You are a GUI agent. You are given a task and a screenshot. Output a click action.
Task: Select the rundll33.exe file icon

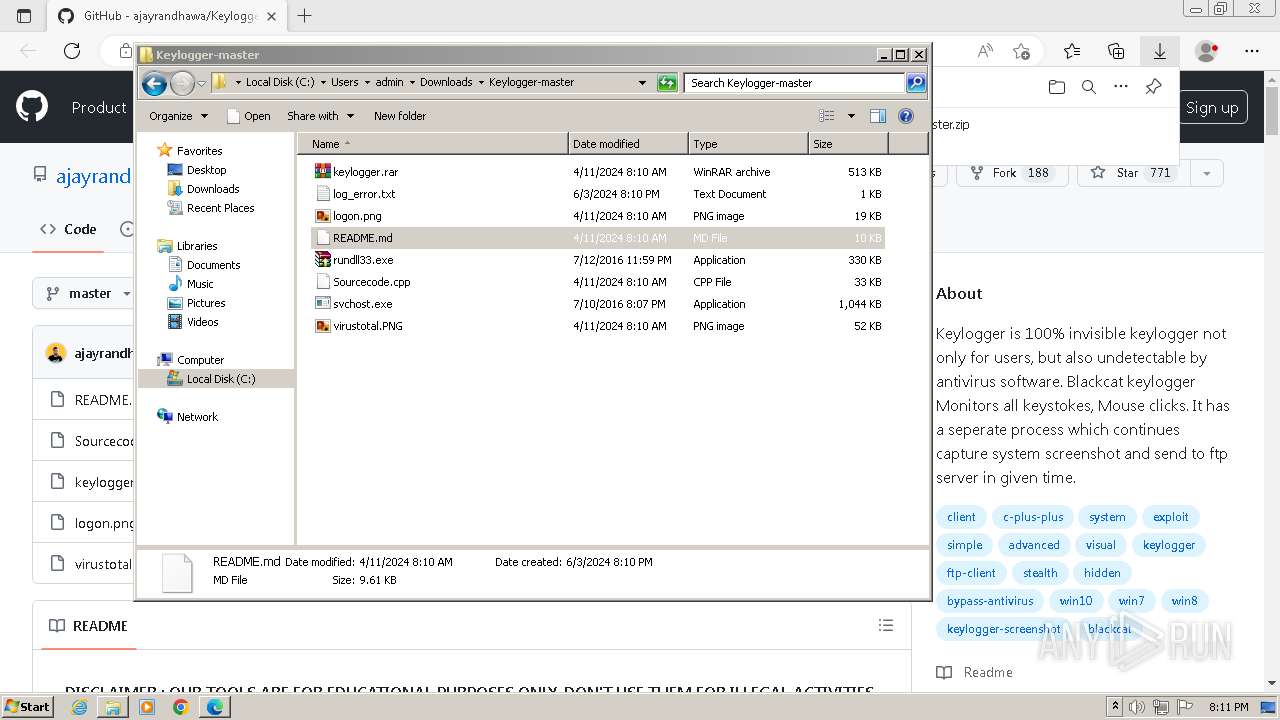[322, 260]
